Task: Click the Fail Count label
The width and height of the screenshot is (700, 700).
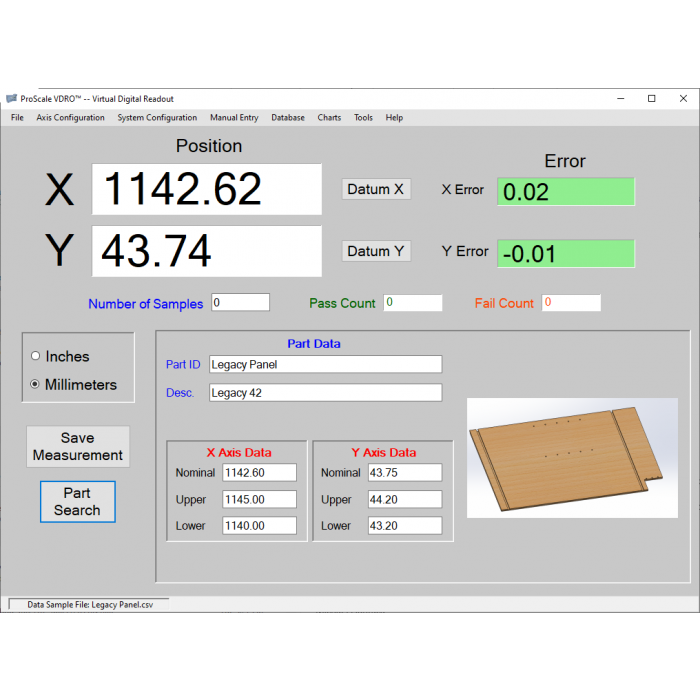Action: click(x=504, y=304)
